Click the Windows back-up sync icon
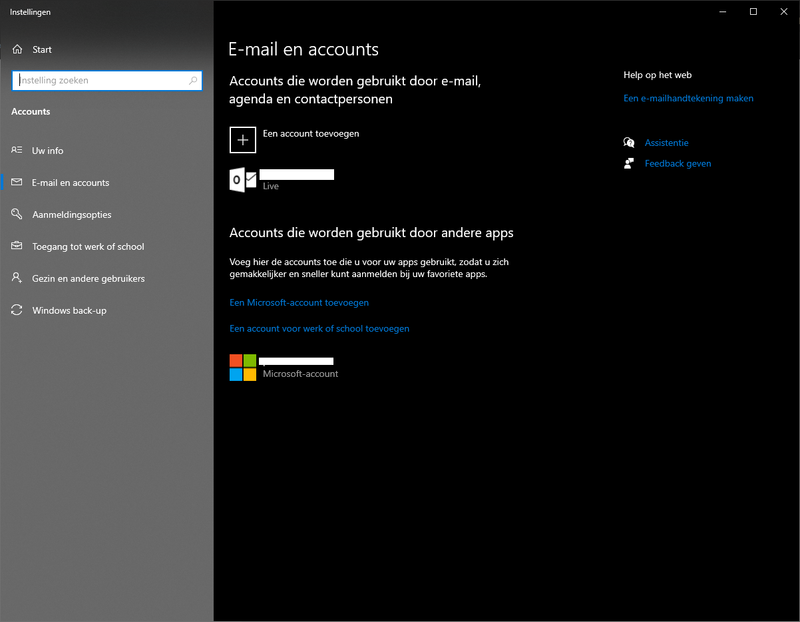This screenshot has width=800, height=622. tap(17, 310)
